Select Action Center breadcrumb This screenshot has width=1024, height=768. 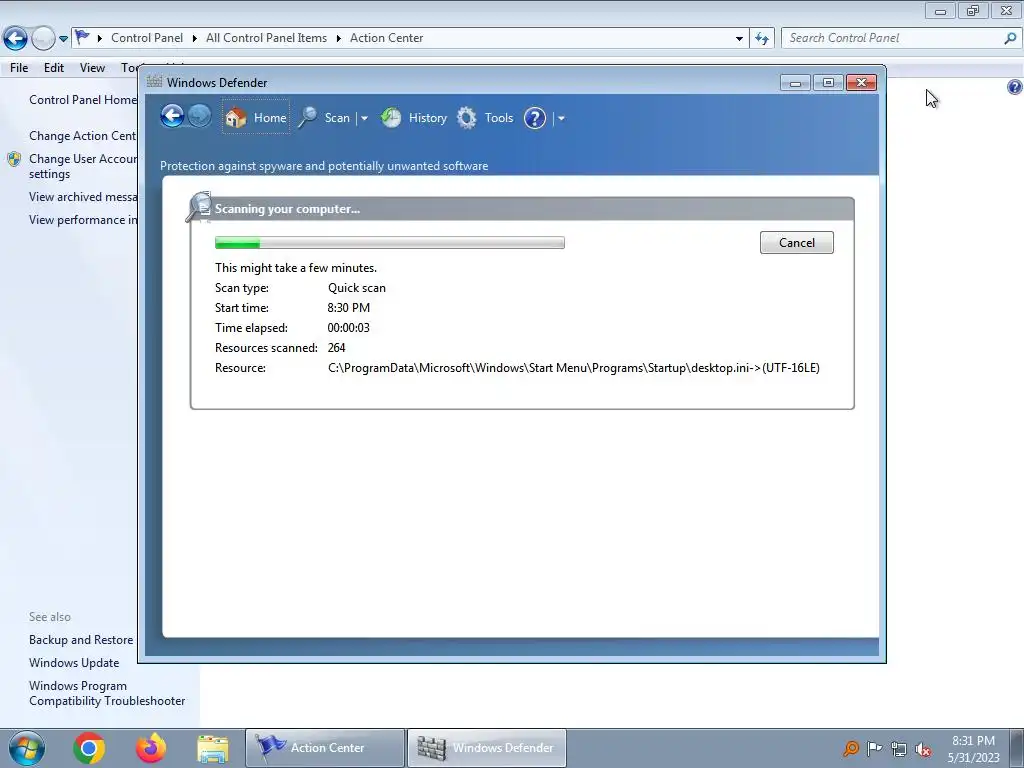pos(387,38)
